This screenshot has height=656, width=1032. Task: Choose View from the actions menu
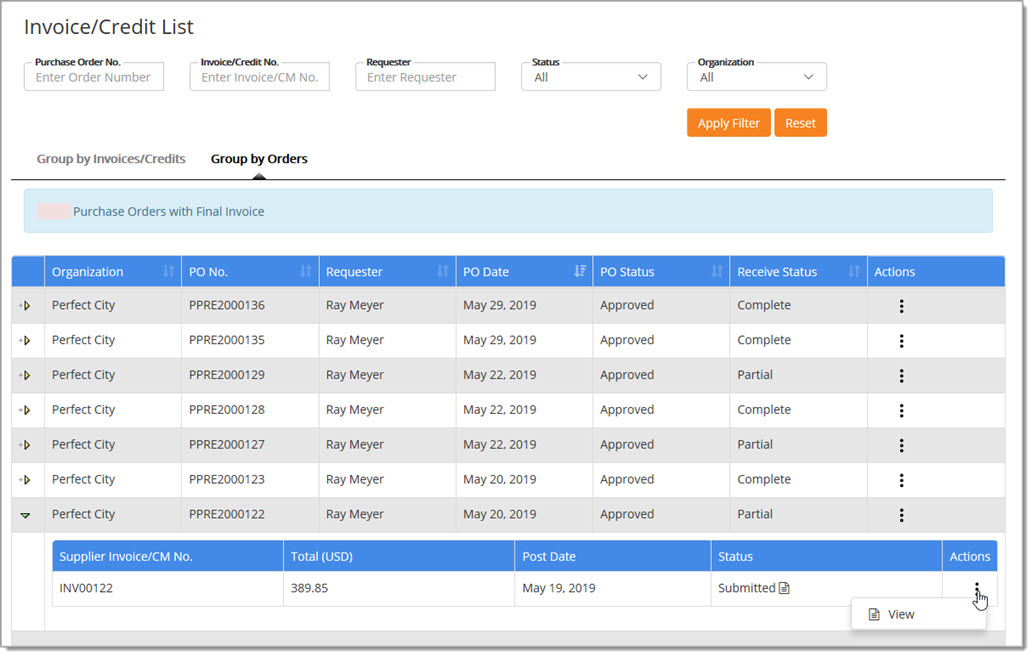pyautogui.click(x=899, y=614)
